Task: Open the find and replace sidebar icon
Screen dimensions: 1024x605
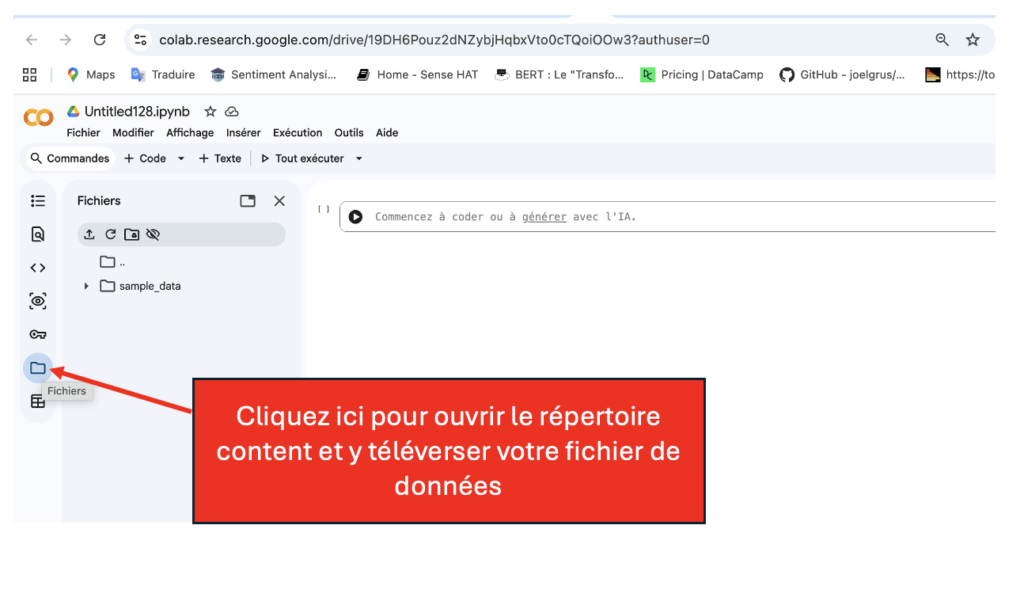Action: pyautogui.click(x=38, y=234)
